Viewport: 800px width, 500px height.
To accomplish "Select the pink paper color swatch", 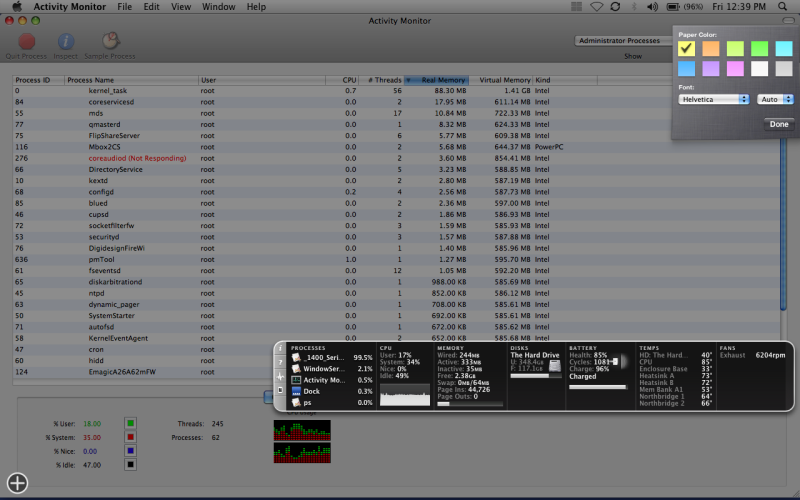I will [x=735, y=68].
